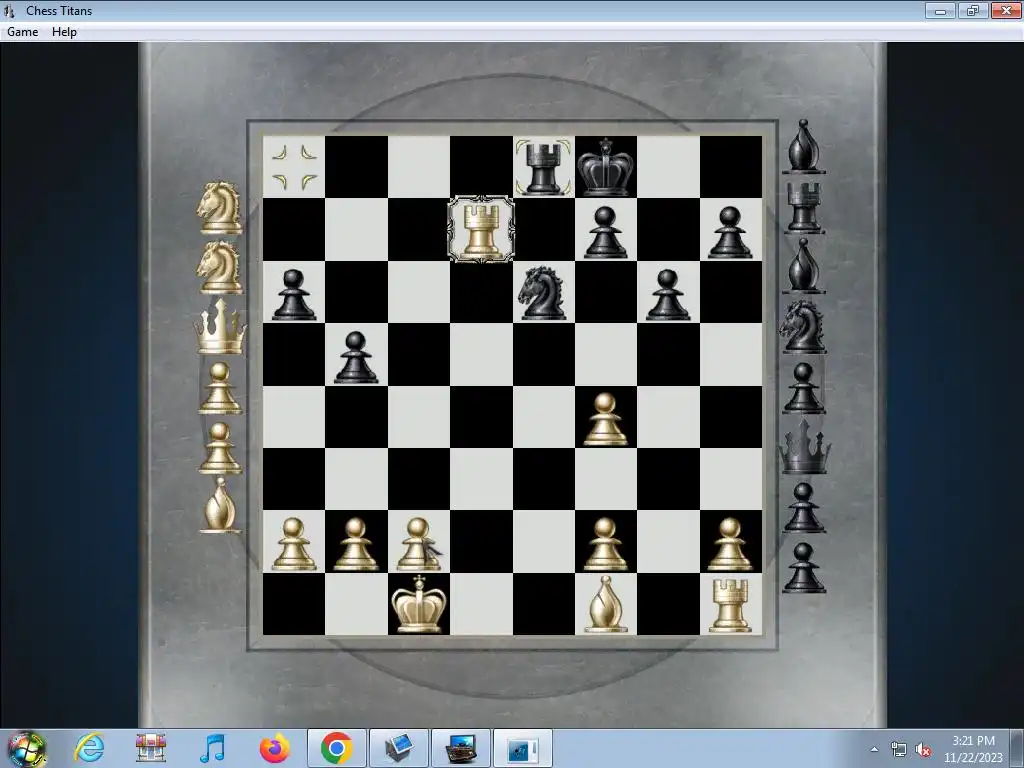
Task: Select the white pawn on f4
Action: [x=605, y=419]
